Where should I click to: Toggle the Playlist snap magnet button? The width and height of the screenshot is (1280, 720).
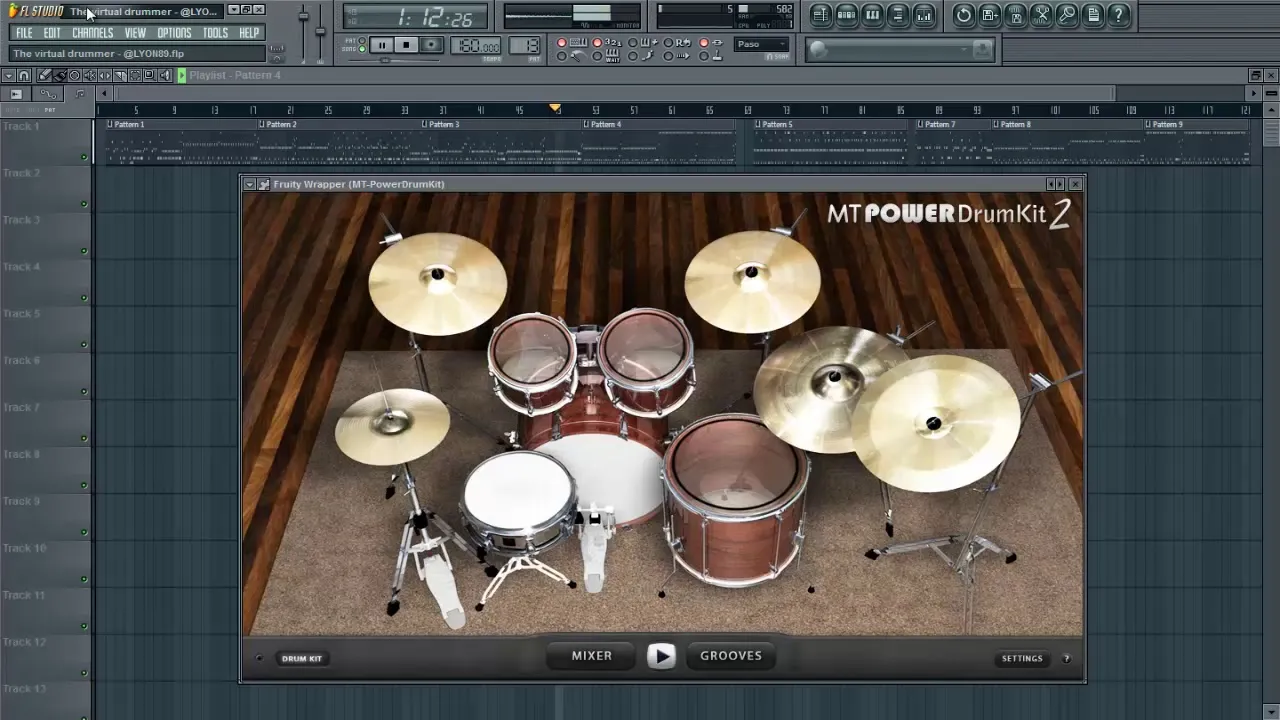(23, 75)
